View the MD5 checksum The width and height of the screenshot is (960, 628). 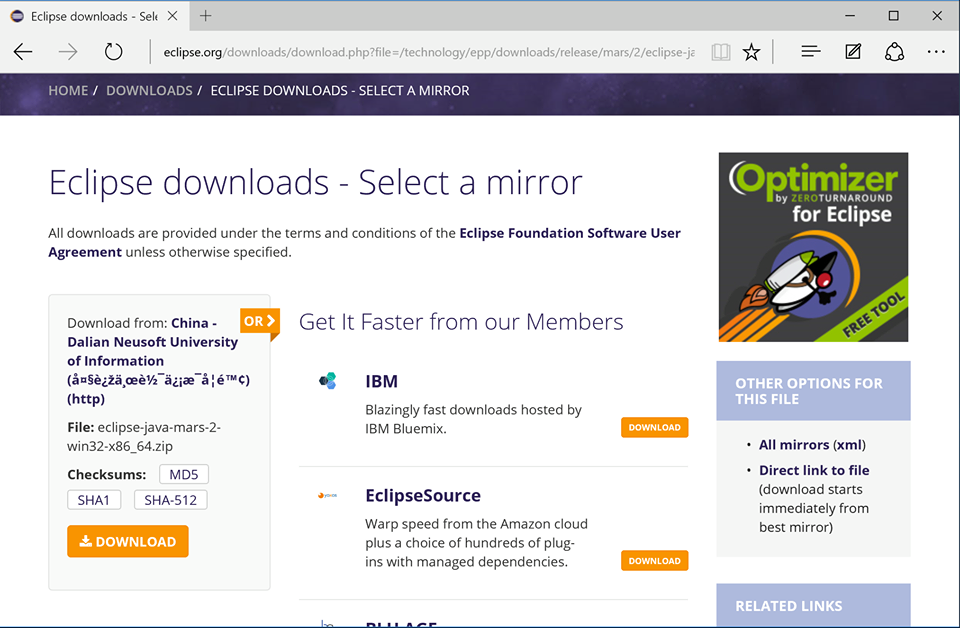pyautogui.click(x=183, y=474)
